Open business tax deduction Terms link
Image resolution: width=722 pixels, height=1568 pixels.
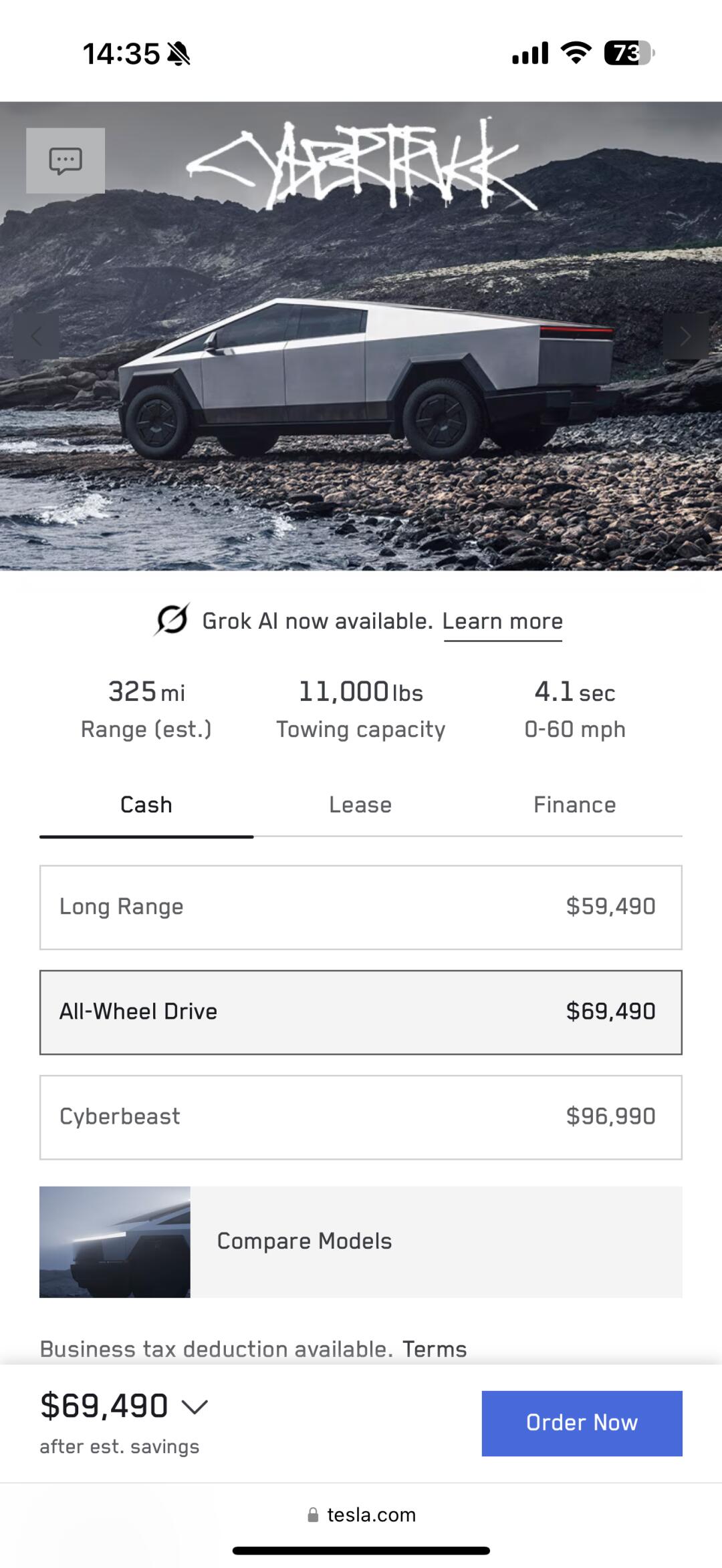(435, 1349)
